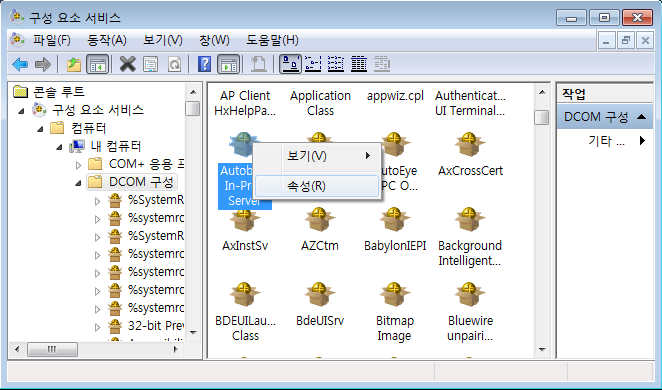Screen dimensions: 662x390
Task: Switch to Large Icons view button
Action: pyautogui.click(x=290, y=64)
